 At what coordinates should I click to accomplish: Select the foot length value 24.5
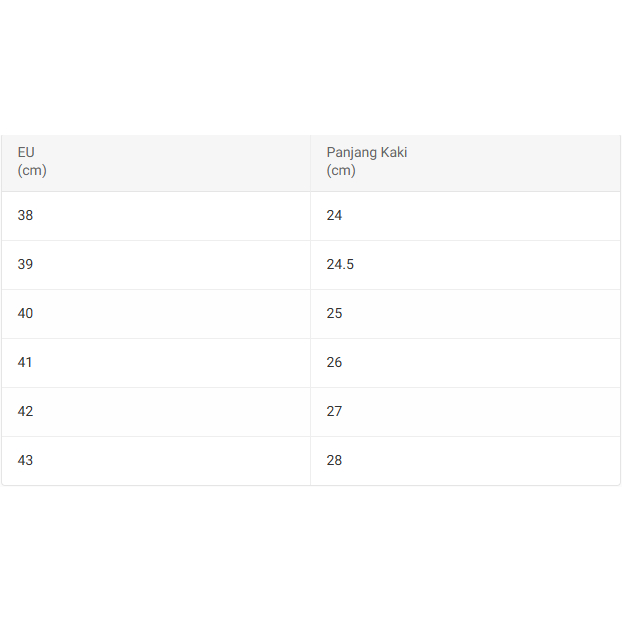[x=340, y=265]
